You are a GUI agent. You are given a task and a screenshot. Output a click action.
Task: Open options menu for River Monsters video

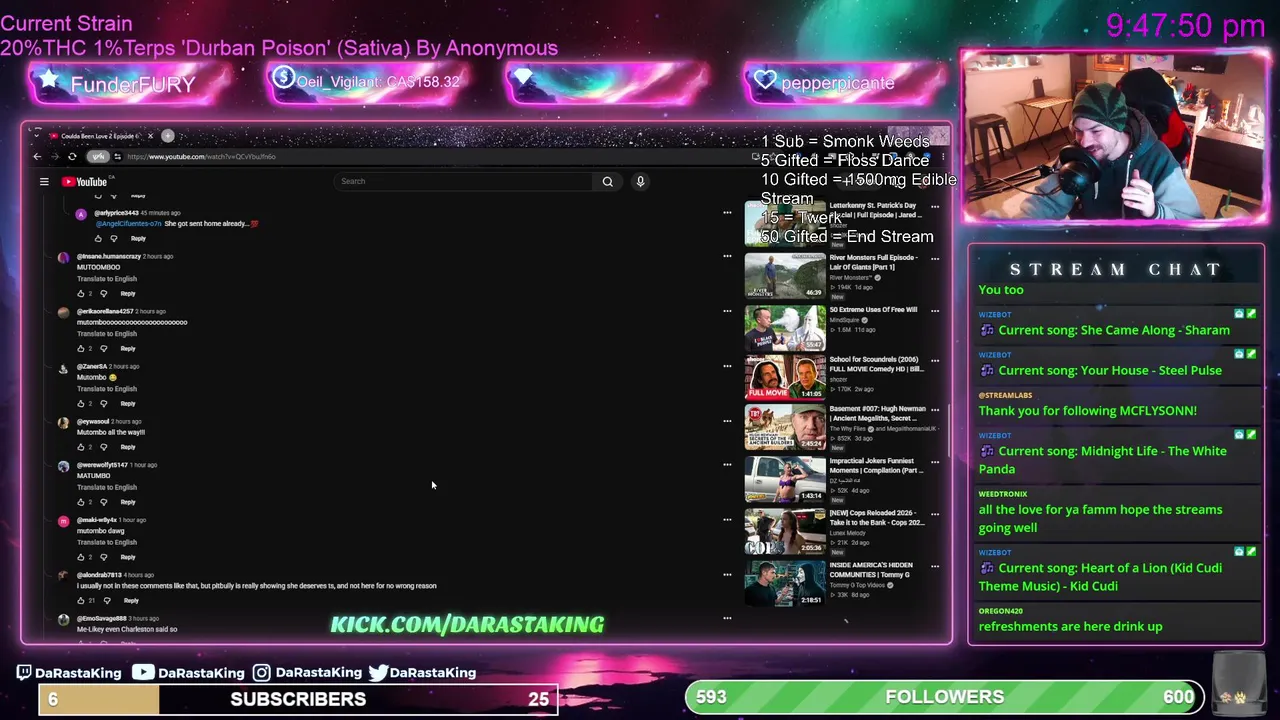click(x=935, y=259)
